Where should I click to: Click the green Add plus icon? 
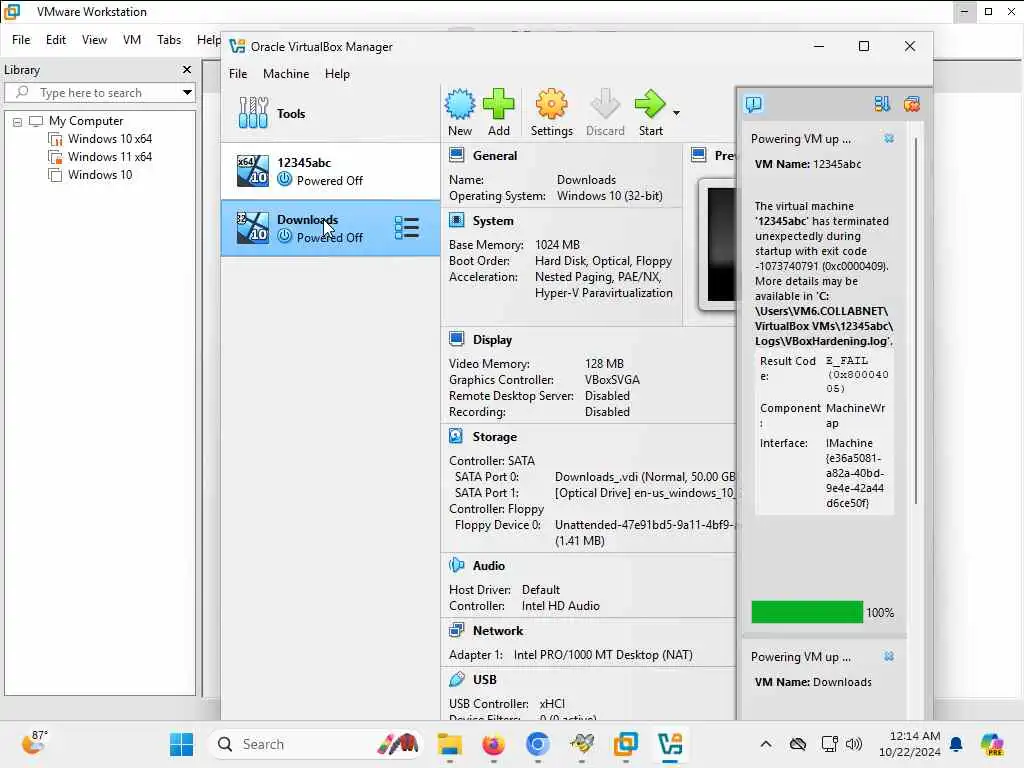[498, 112]
